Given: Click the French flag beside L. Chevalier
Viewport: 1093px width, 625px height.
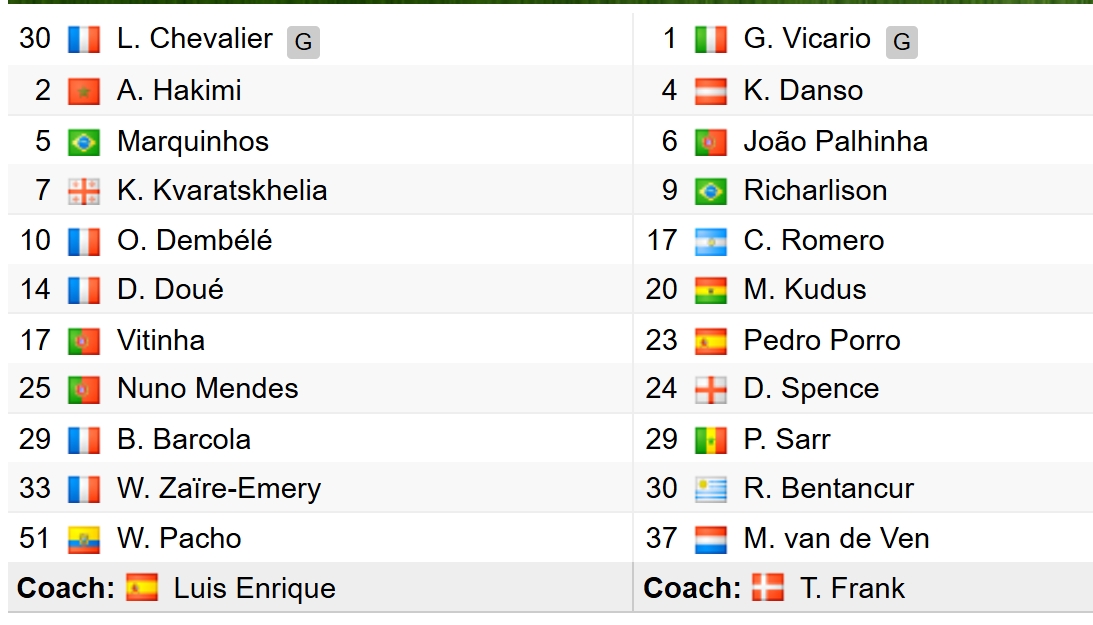Looking at the screenshot, I should click(x=84, y=40).
